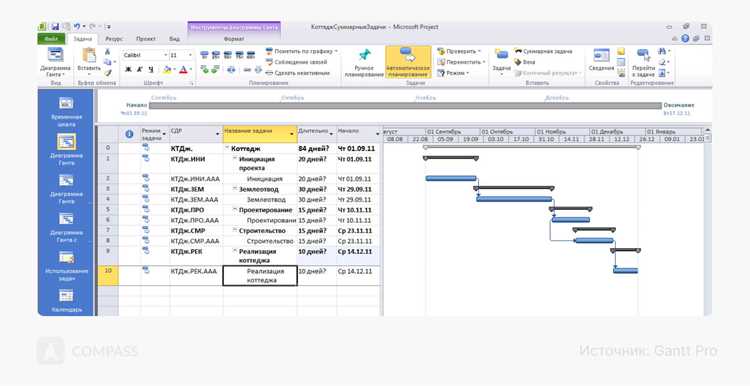Click row number 10 header
750x386 pixels.
[108, 276]
